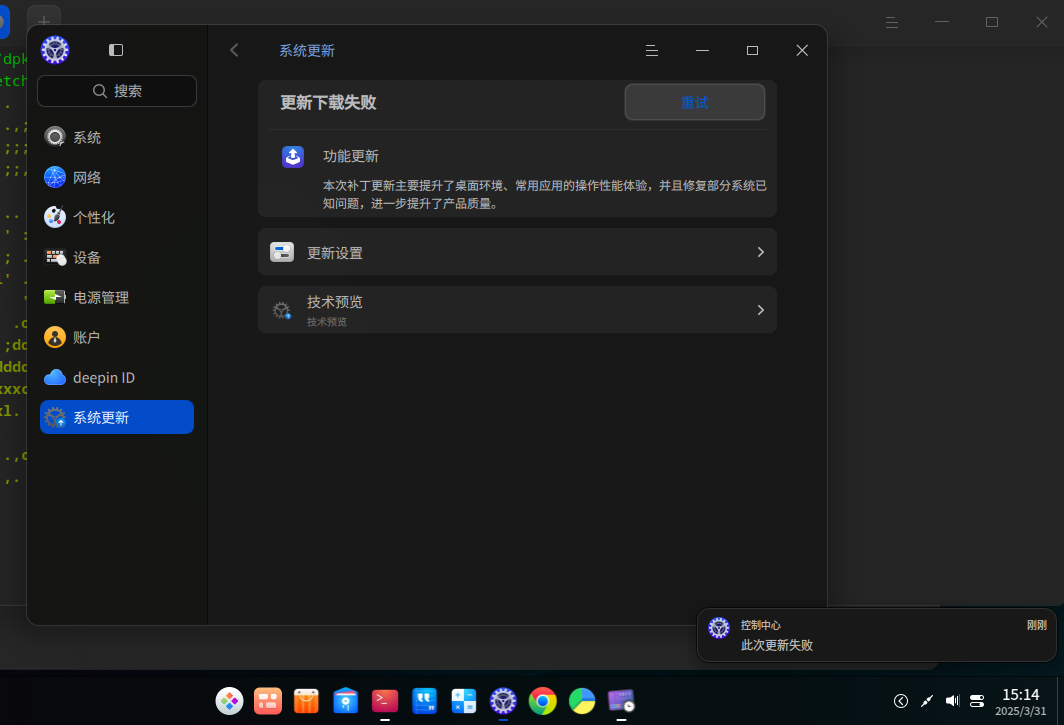The width and height of the screenshot is (1064, 725).
Task: Launch the App Store from the dock
Action: pos(307,701)
